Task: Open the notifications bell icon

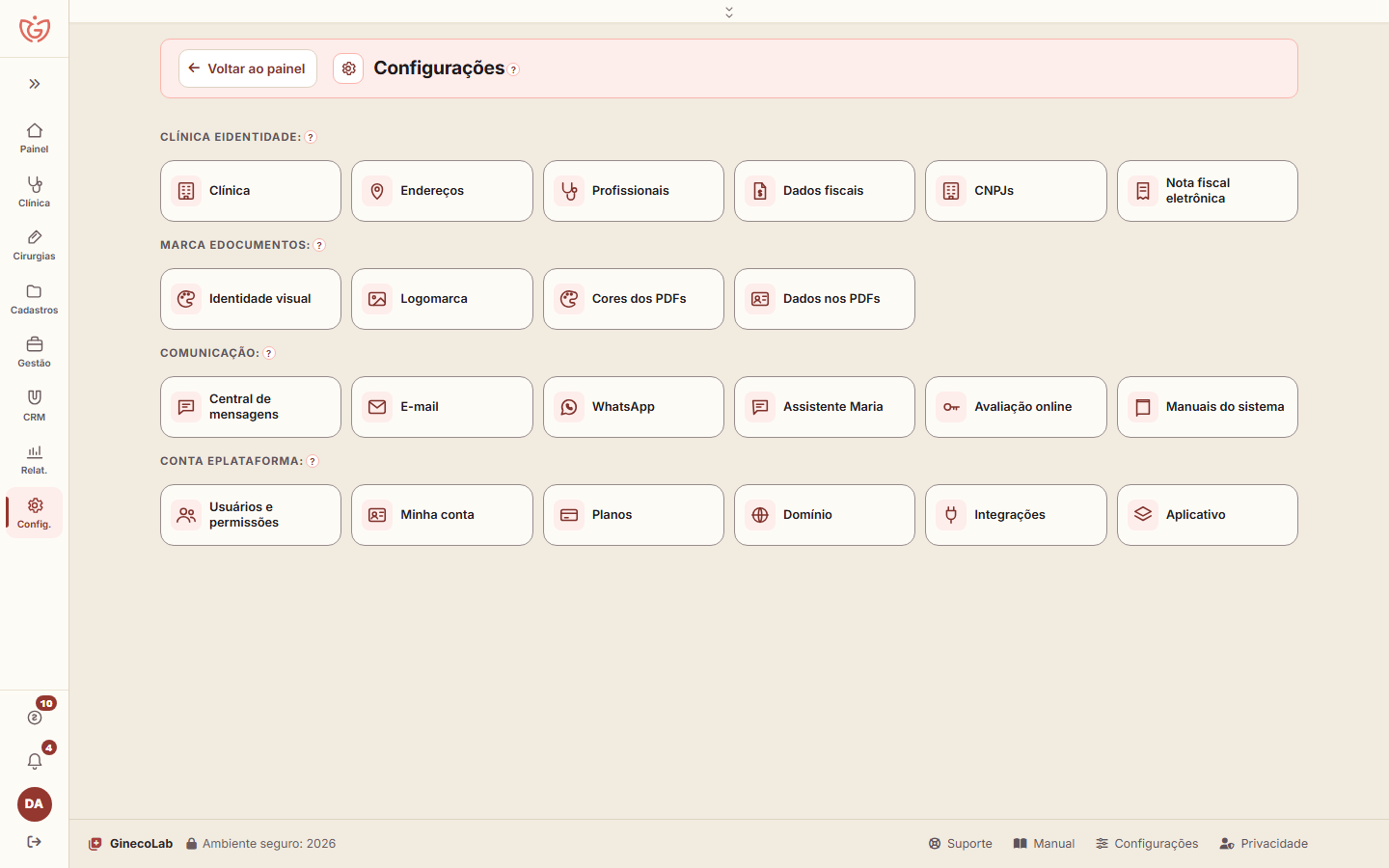Action: click(35, 761)
